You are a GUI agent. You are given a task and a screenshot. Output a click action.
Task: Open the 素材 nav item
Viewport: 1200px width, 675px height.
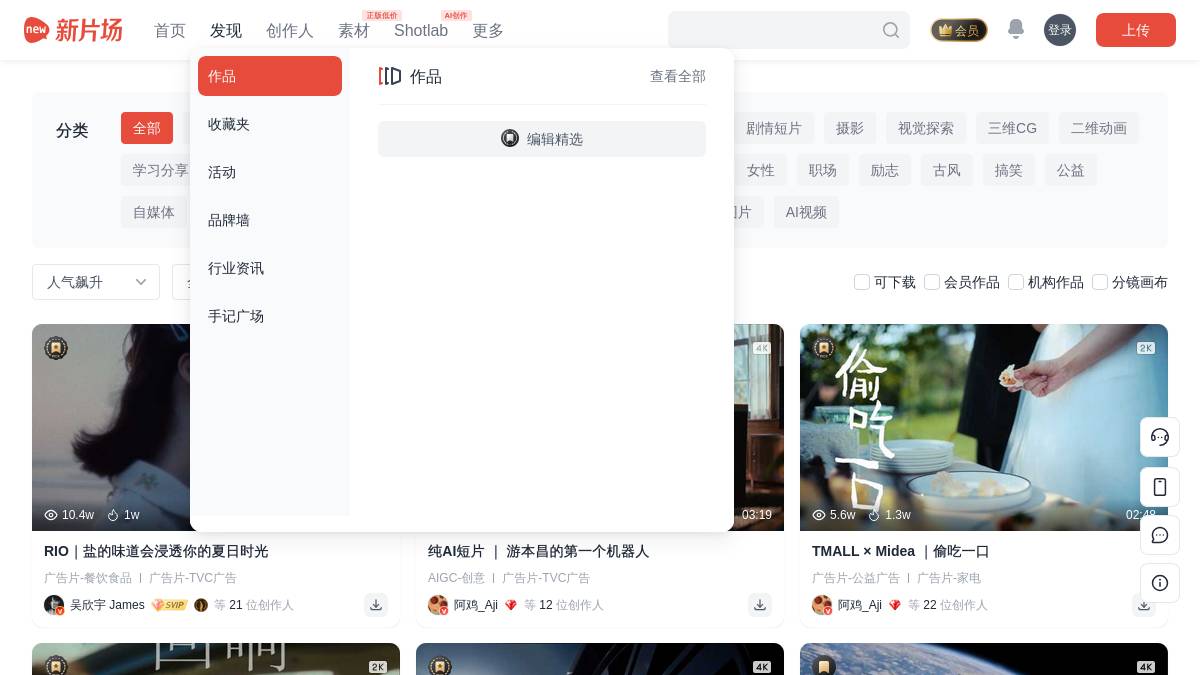[x=354, y=31]
